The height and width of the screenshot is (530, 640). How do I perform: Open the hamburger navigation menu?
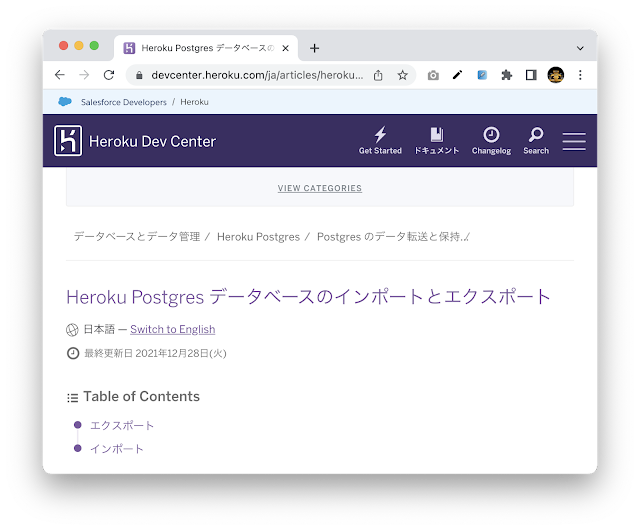coord(574,141)
